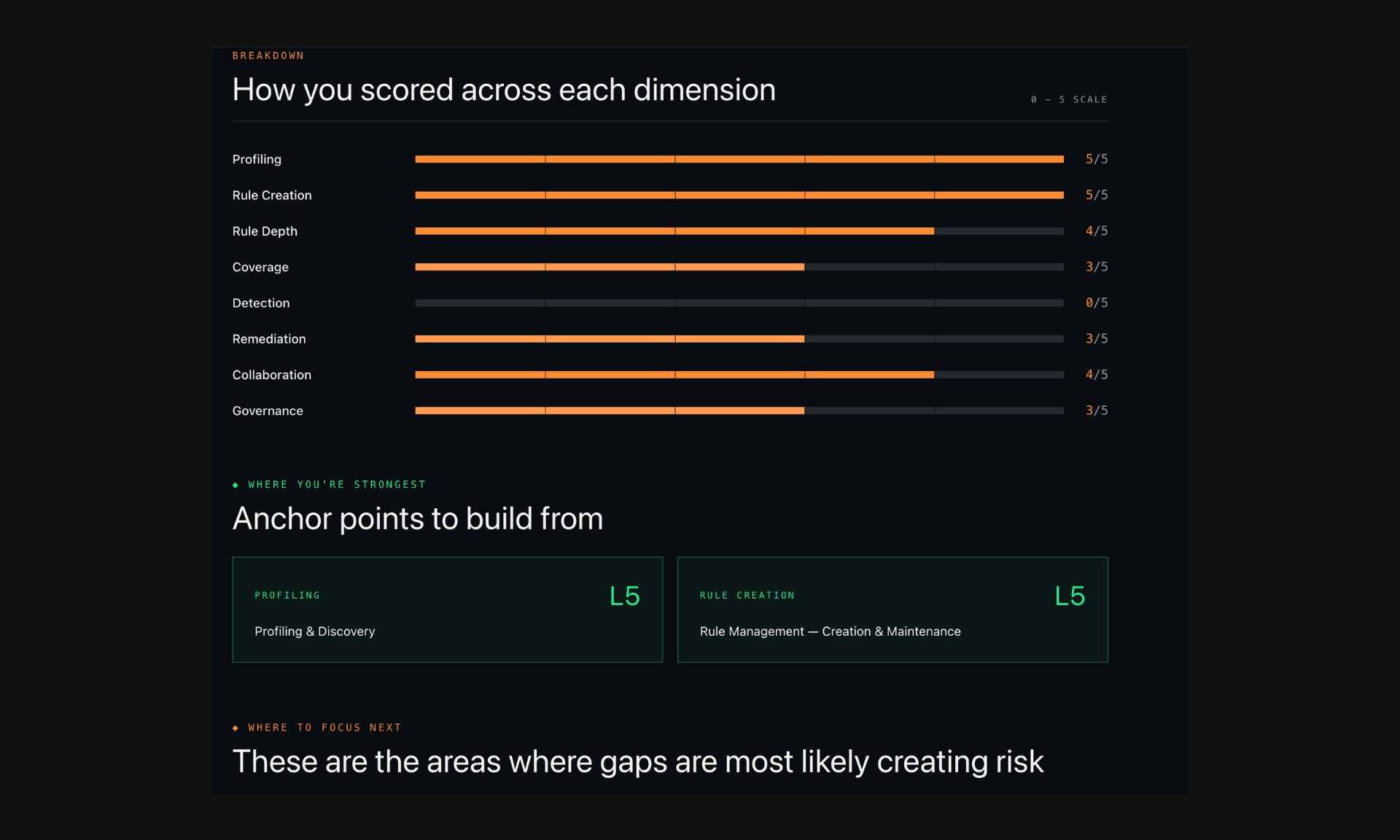Open the Profiling & Discovery strength card

pyautogui.click(x=448, y=610)
